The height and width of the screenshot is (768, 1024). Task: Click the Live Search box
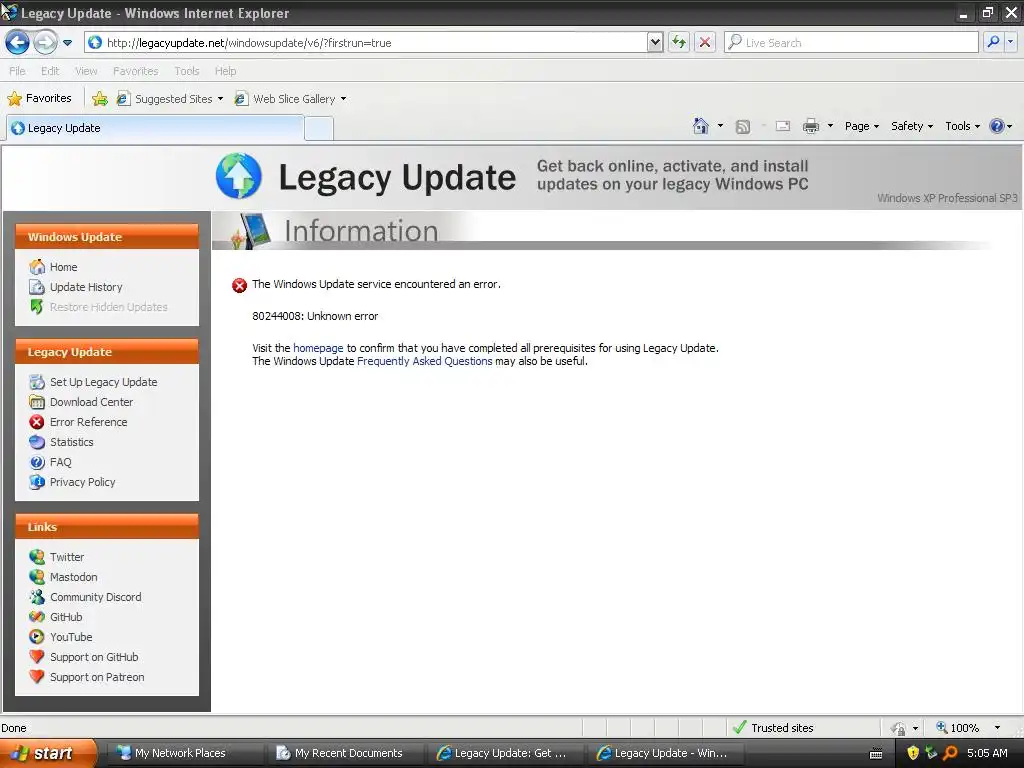click(x=851, y=43)
